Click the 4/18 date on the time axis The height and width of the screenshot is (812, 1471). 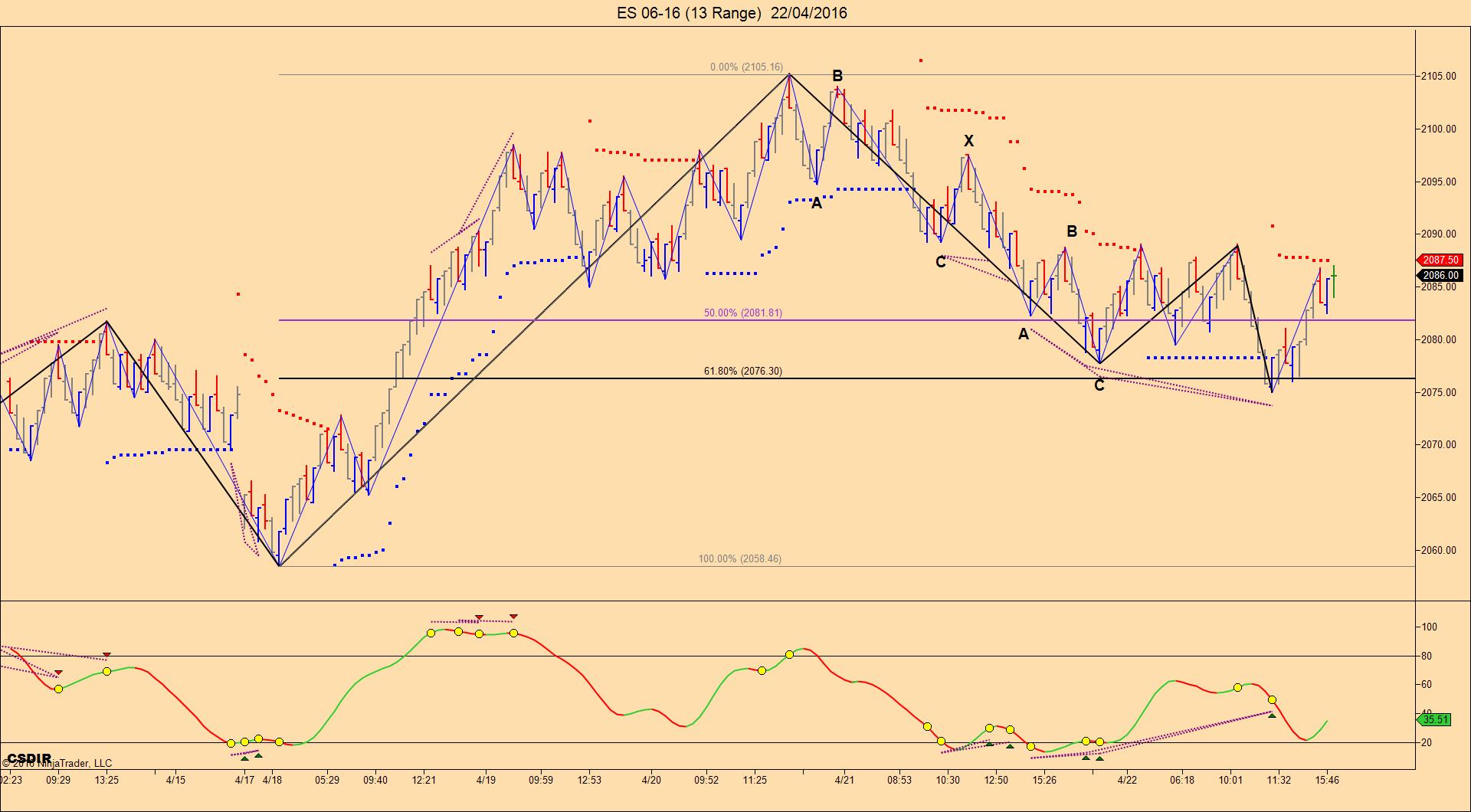pos(272,781)
